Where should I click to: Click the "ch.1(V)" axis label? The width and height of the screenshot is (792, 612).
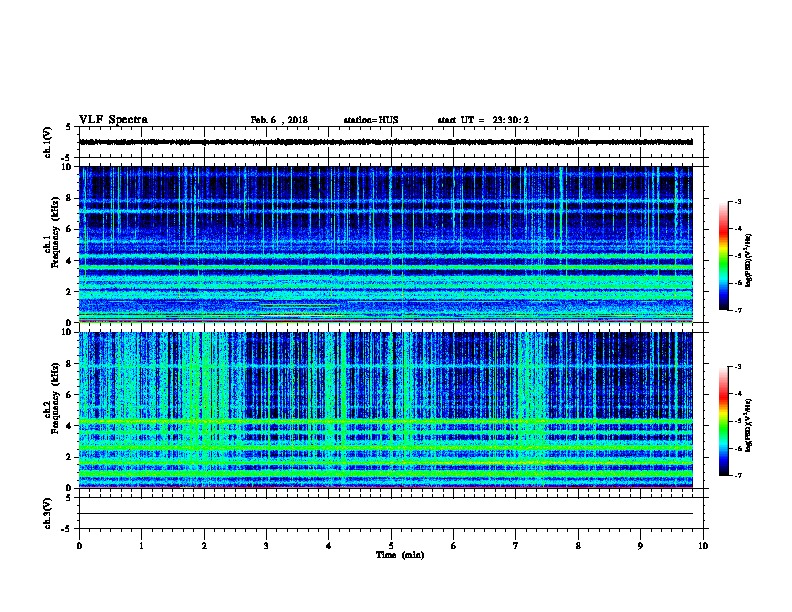[x=47, y=142]
